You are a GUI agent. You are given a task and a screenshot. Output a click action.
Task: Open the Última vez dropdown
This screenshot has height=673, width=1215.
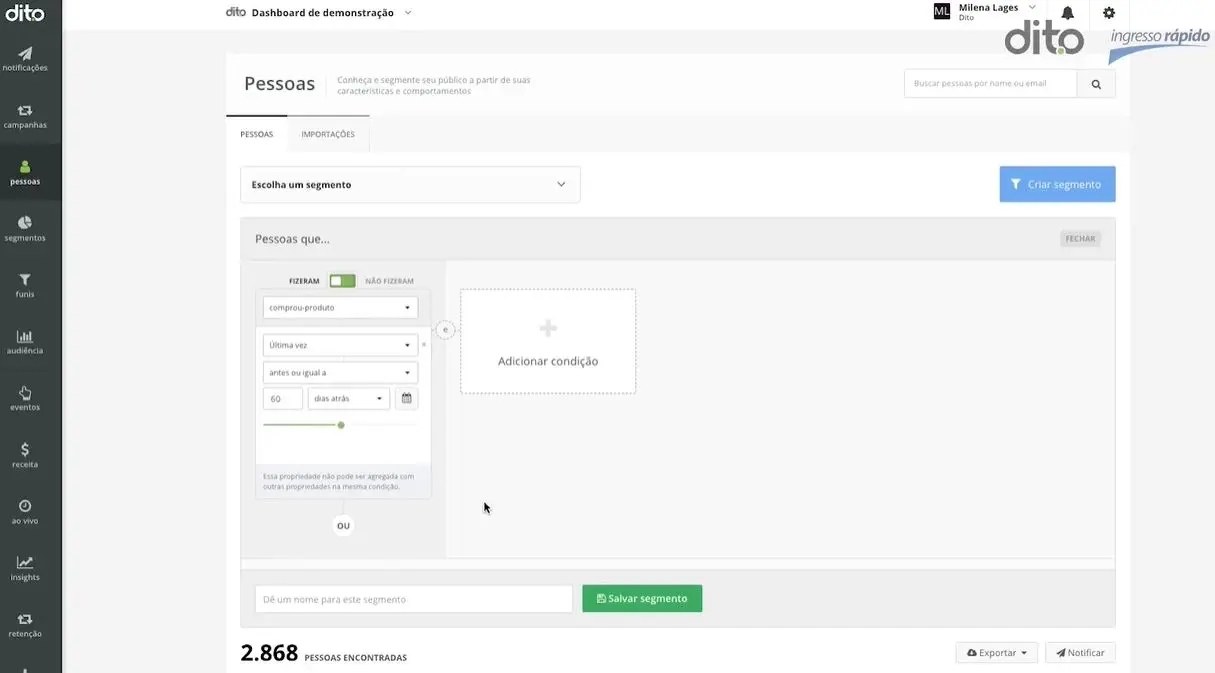(x=340, y=345)
